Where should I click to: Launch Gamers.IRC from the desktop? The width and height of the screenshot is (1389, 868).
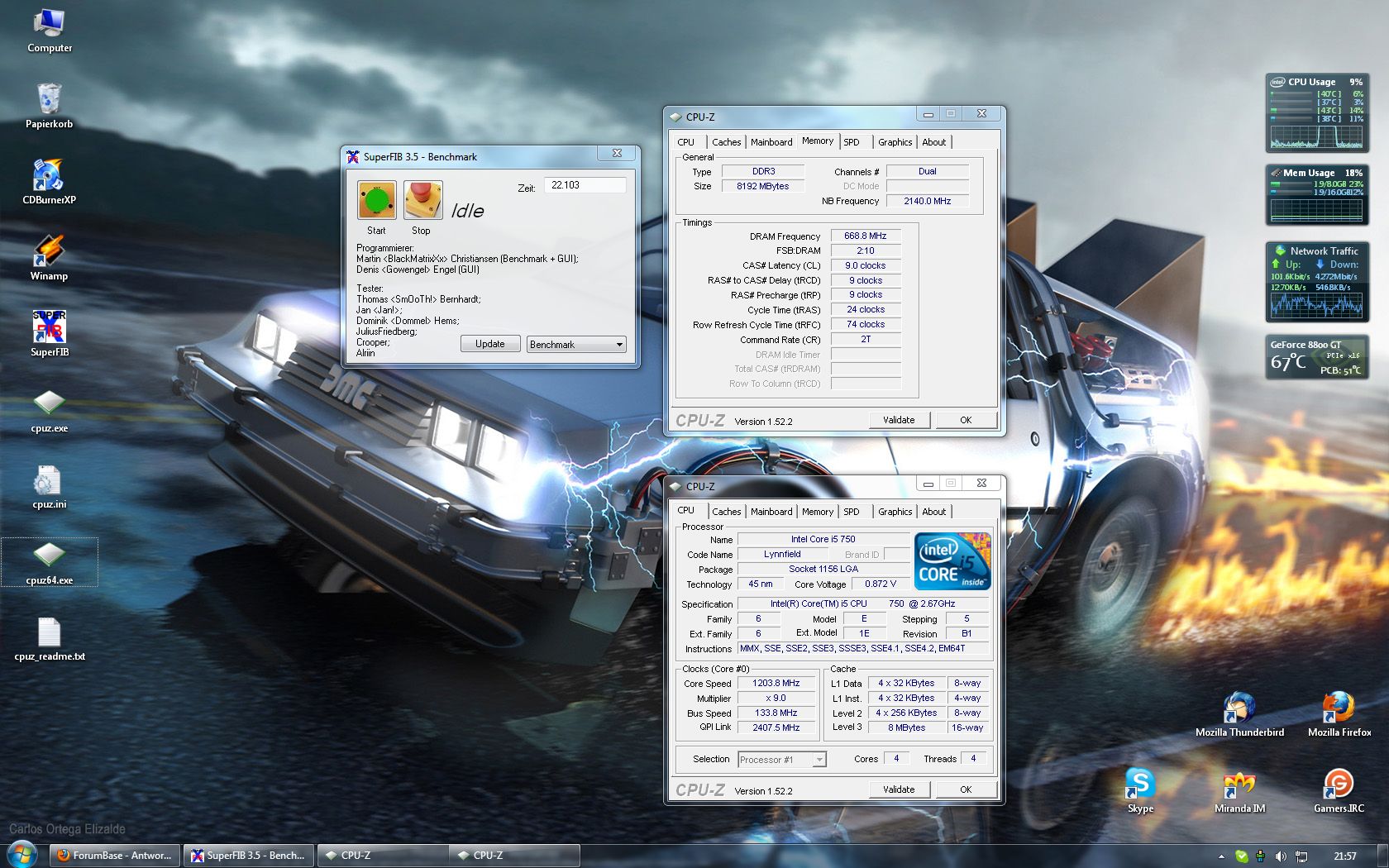pos(1339,790)
